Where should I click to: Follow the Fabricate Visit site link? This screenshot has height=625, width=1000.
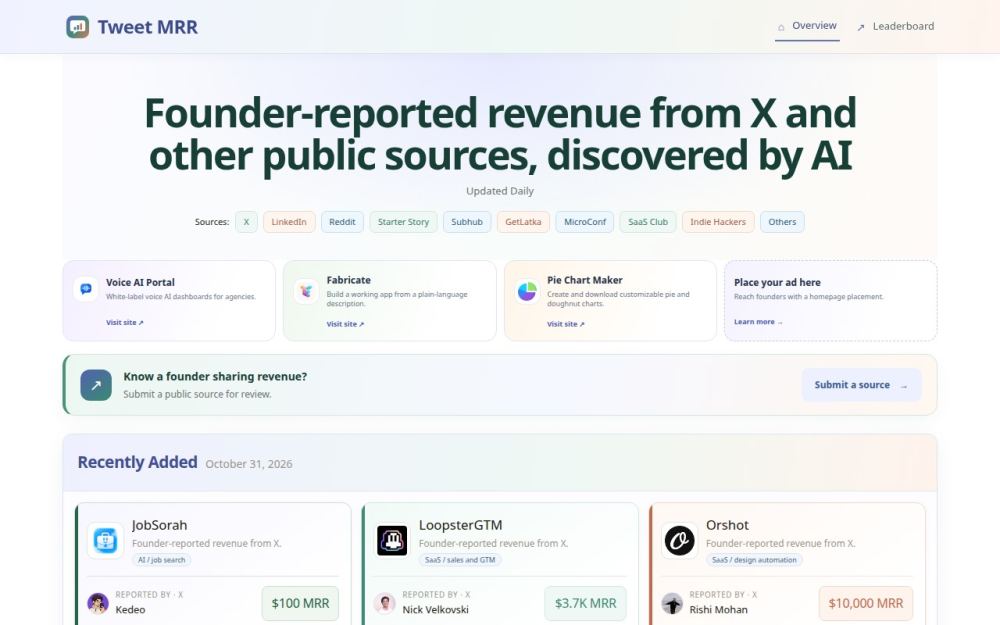point(345,324)
